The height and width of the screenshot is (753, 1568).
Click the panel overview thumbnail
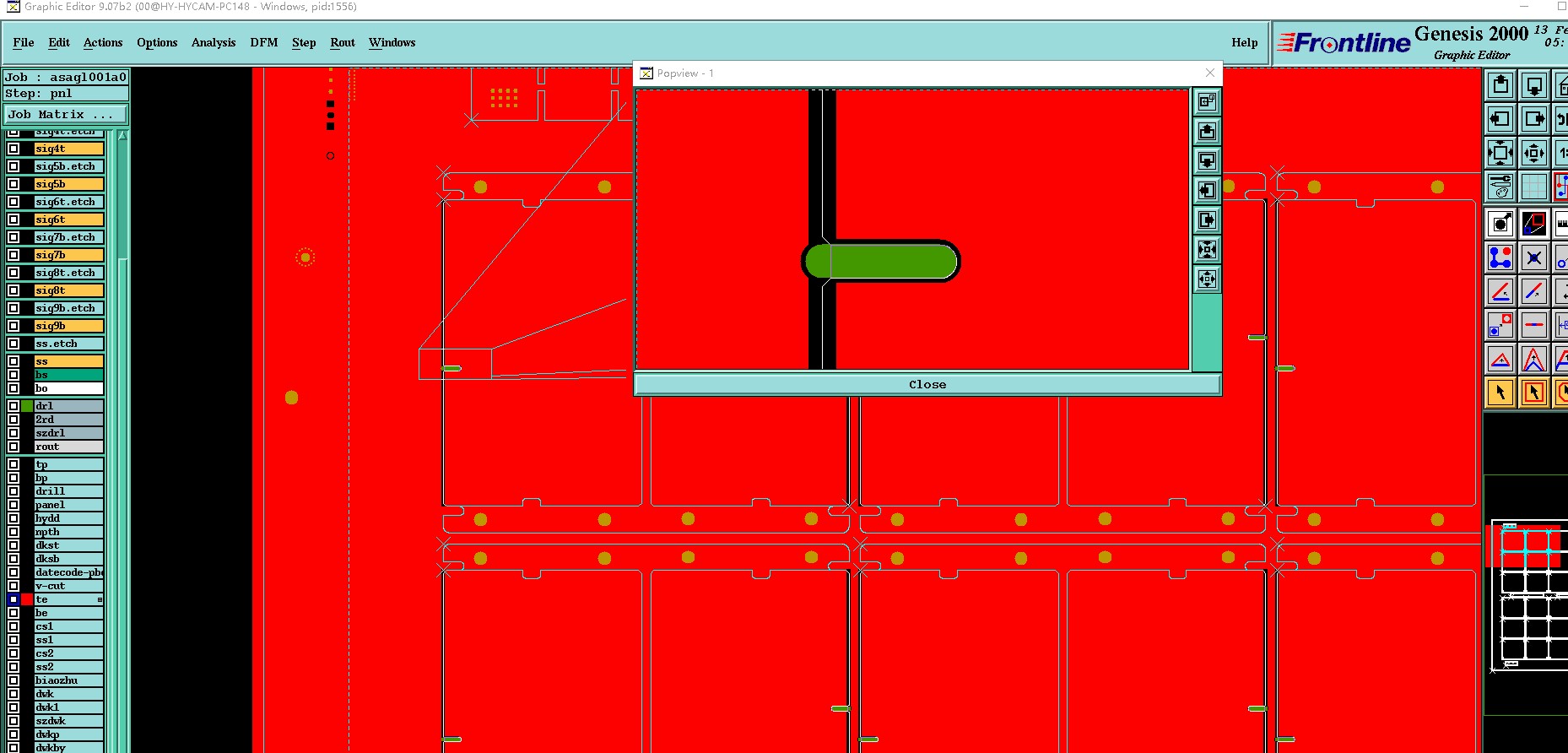(x=1527, y=595)
